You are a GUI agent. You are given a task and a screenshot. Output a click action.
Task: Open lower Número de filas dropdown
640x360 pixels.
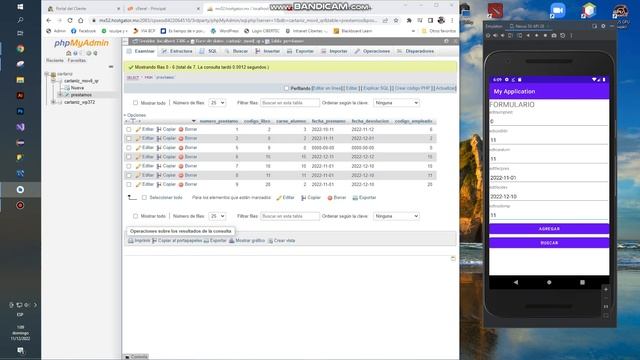tap(217, 216)
